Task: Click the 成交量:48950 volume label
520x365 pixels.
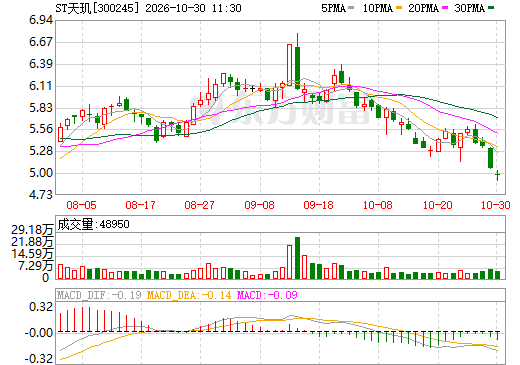Action: pos(93,224)
